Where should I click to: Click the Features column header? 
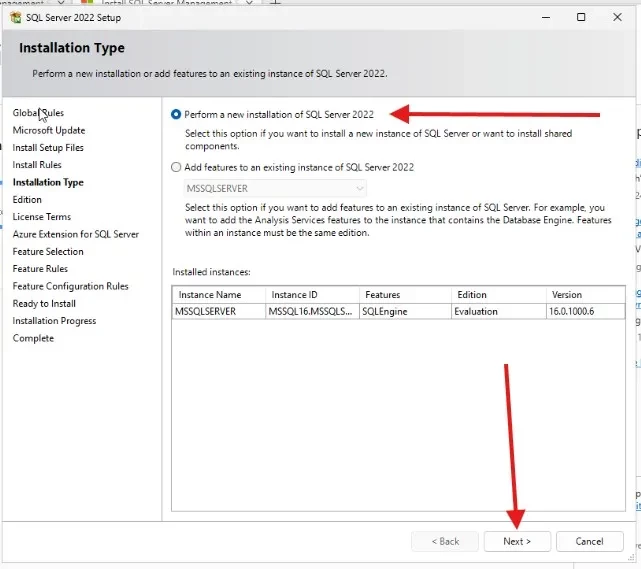click(x=405, y=295)
